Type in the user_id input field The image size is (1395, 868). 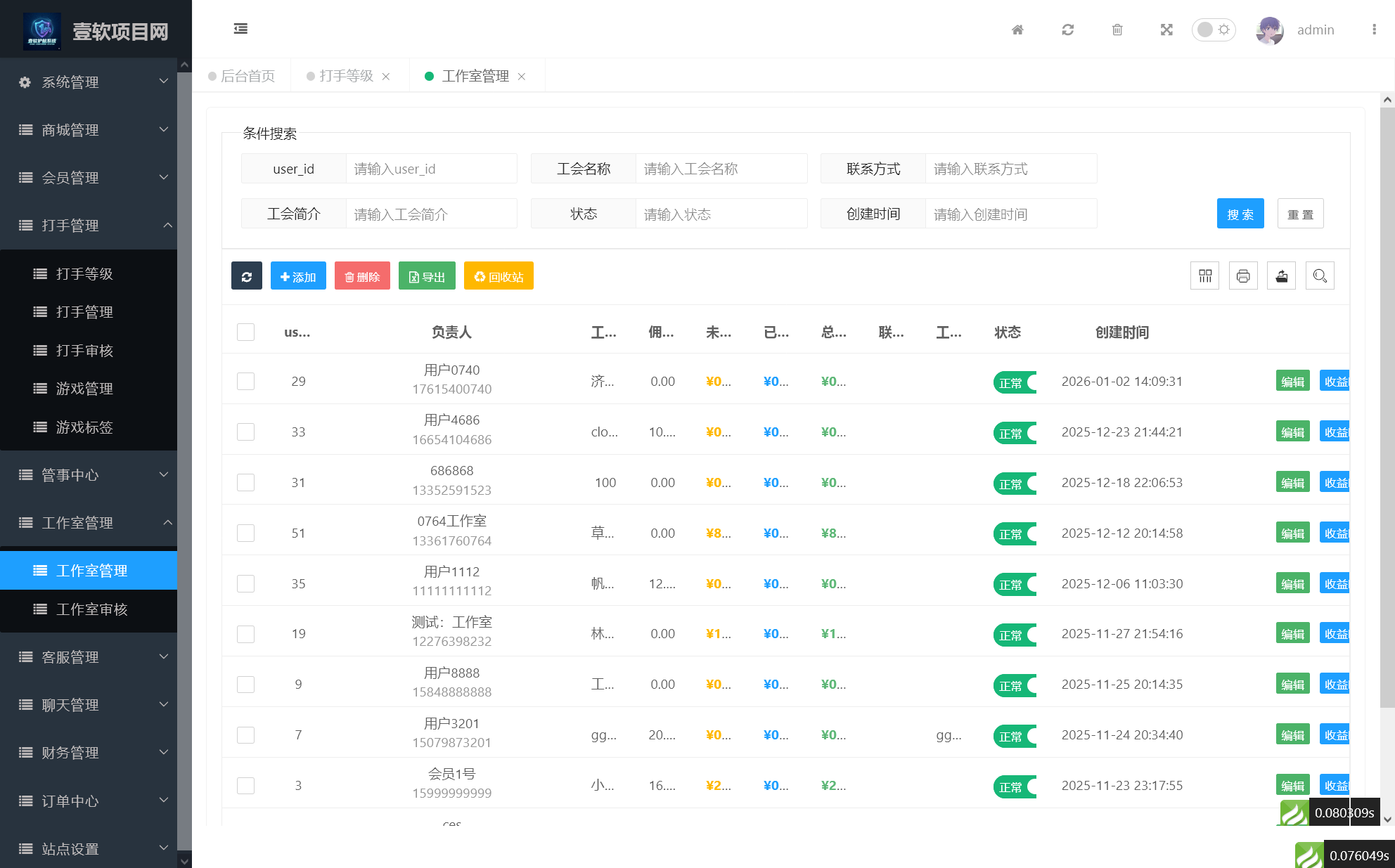tap(431, 169)
